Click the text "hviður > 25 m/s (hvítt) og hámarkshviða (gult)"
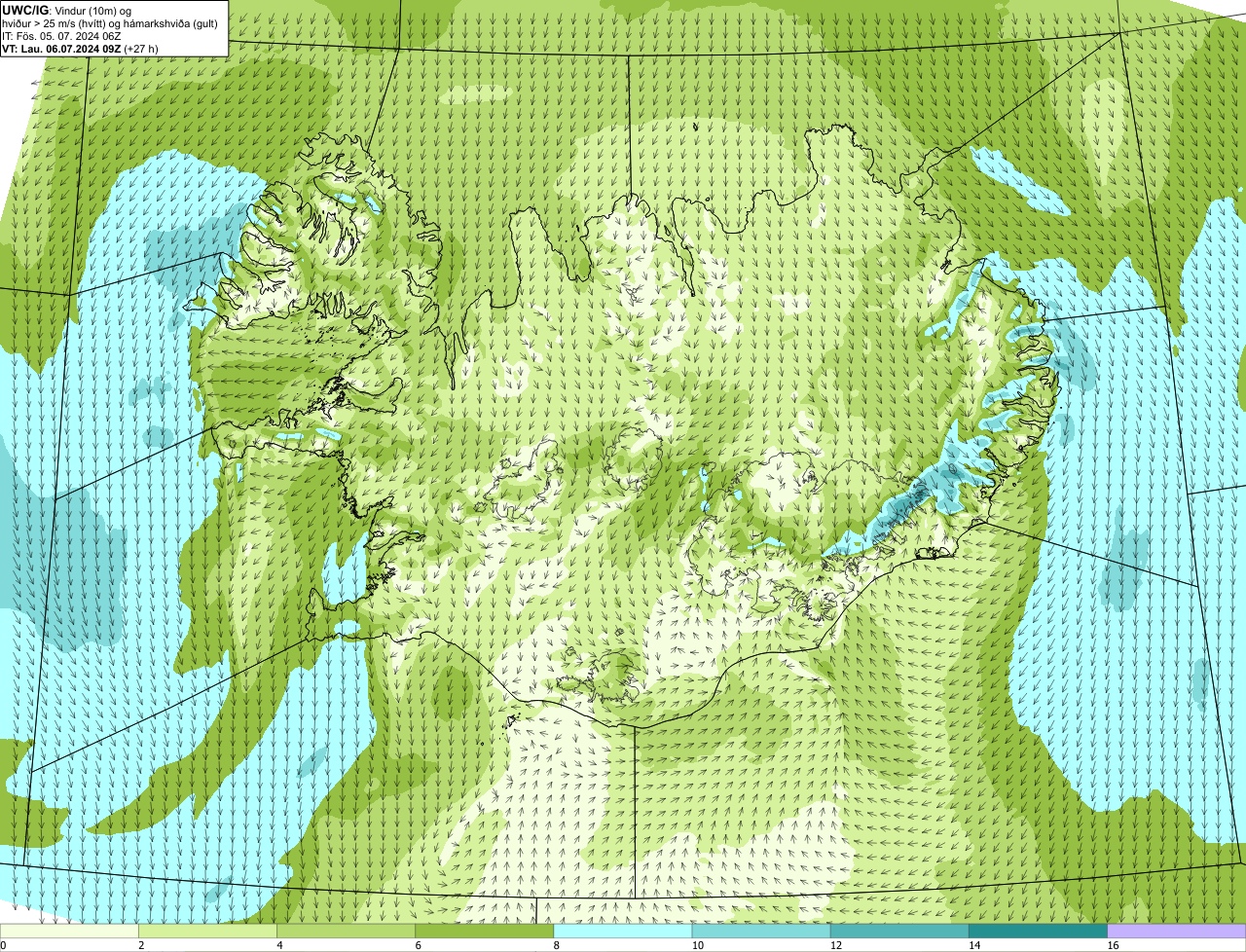 click(110, 22)
